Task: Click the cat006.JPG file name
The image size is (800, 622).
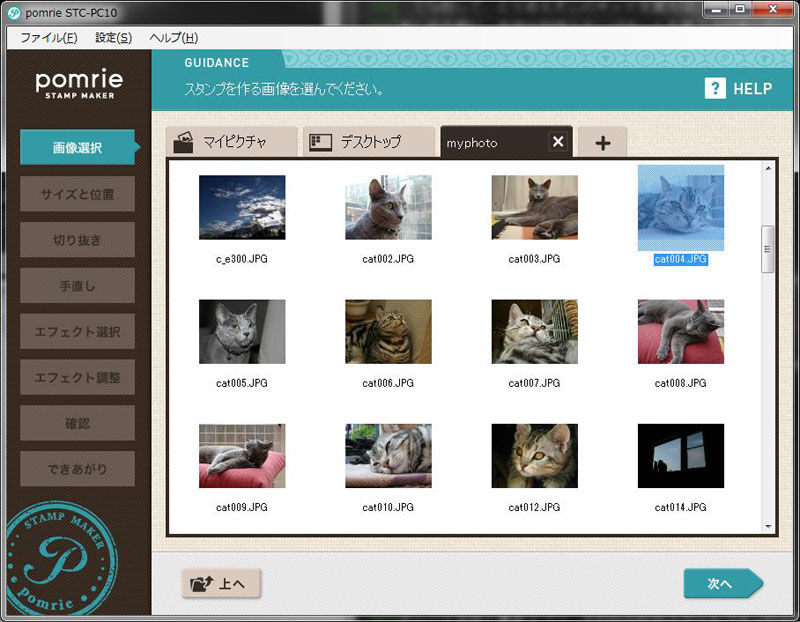Action: point(388,383)
